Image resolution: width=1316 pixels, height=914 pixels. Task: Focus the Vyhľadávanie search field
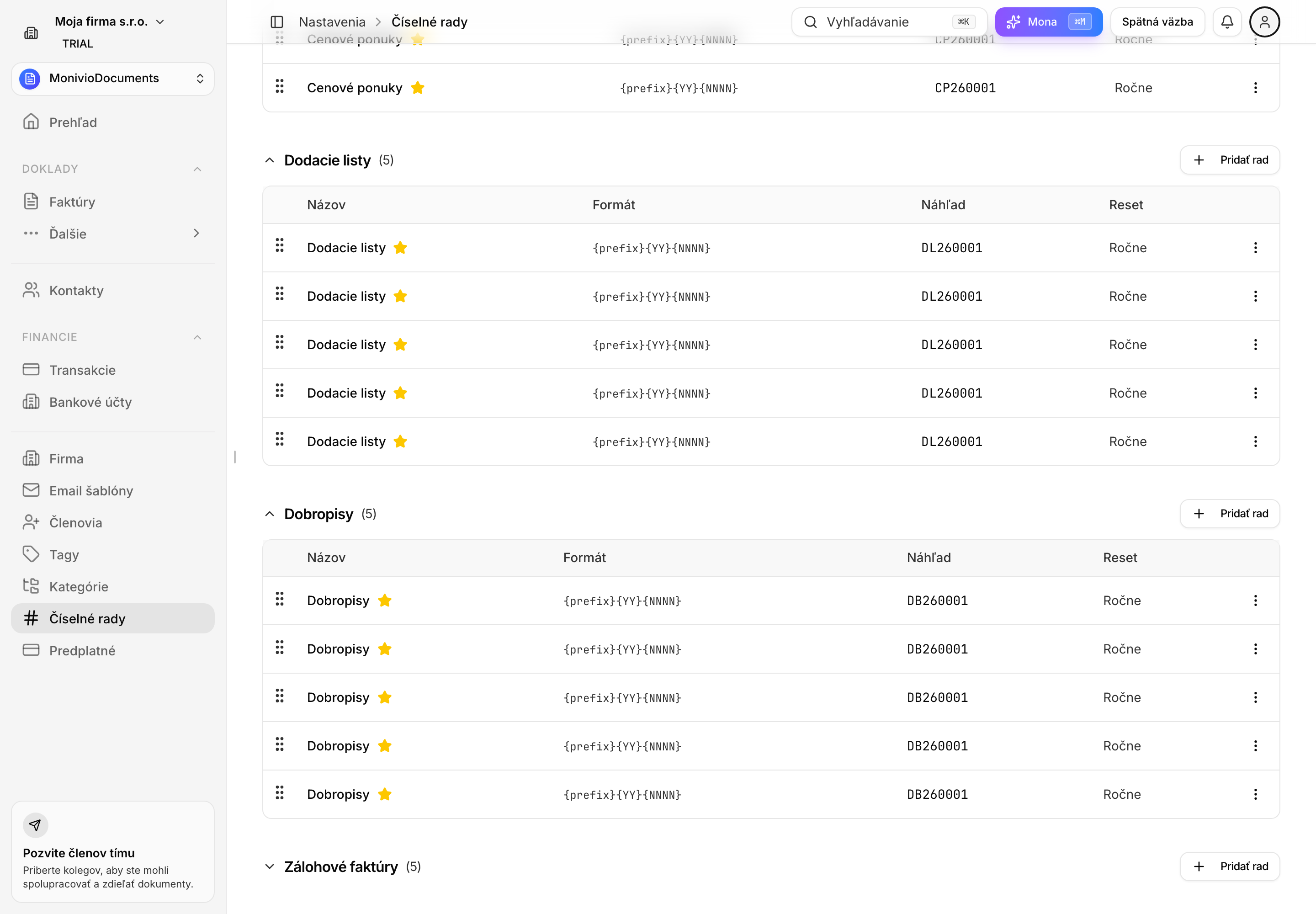889,22
